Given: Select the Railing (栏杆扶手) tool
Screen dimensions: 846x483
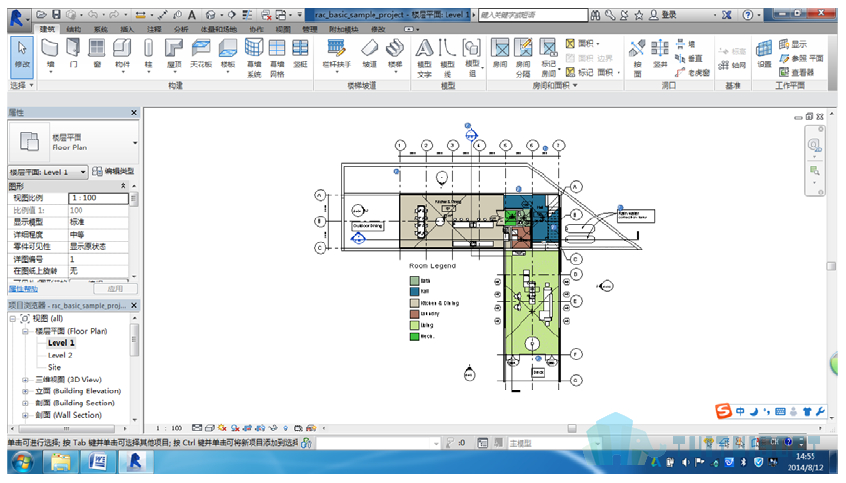Looking at the screenshot, I should click(x=337, y=55).
